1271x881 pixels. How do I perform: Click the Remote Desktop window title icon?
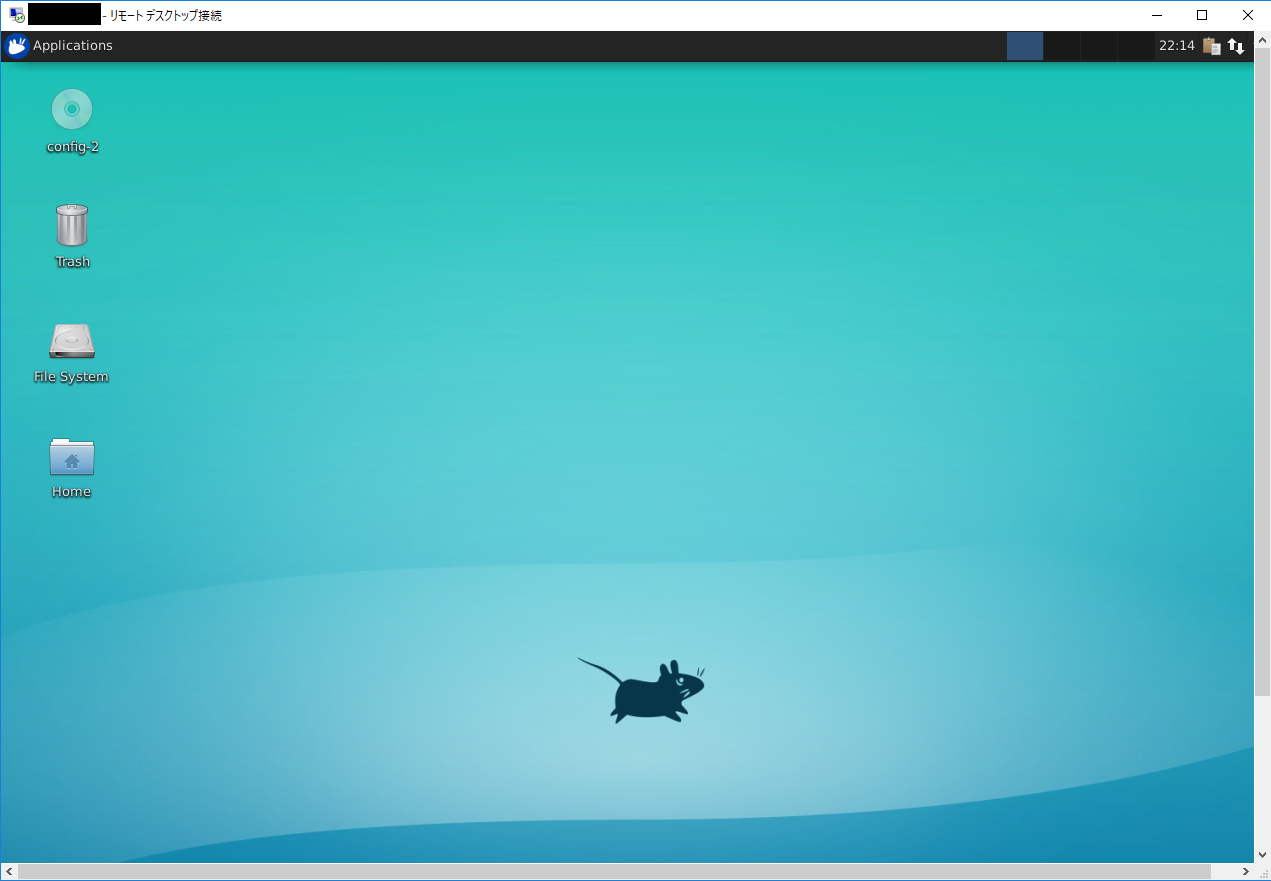pos(16,15)
